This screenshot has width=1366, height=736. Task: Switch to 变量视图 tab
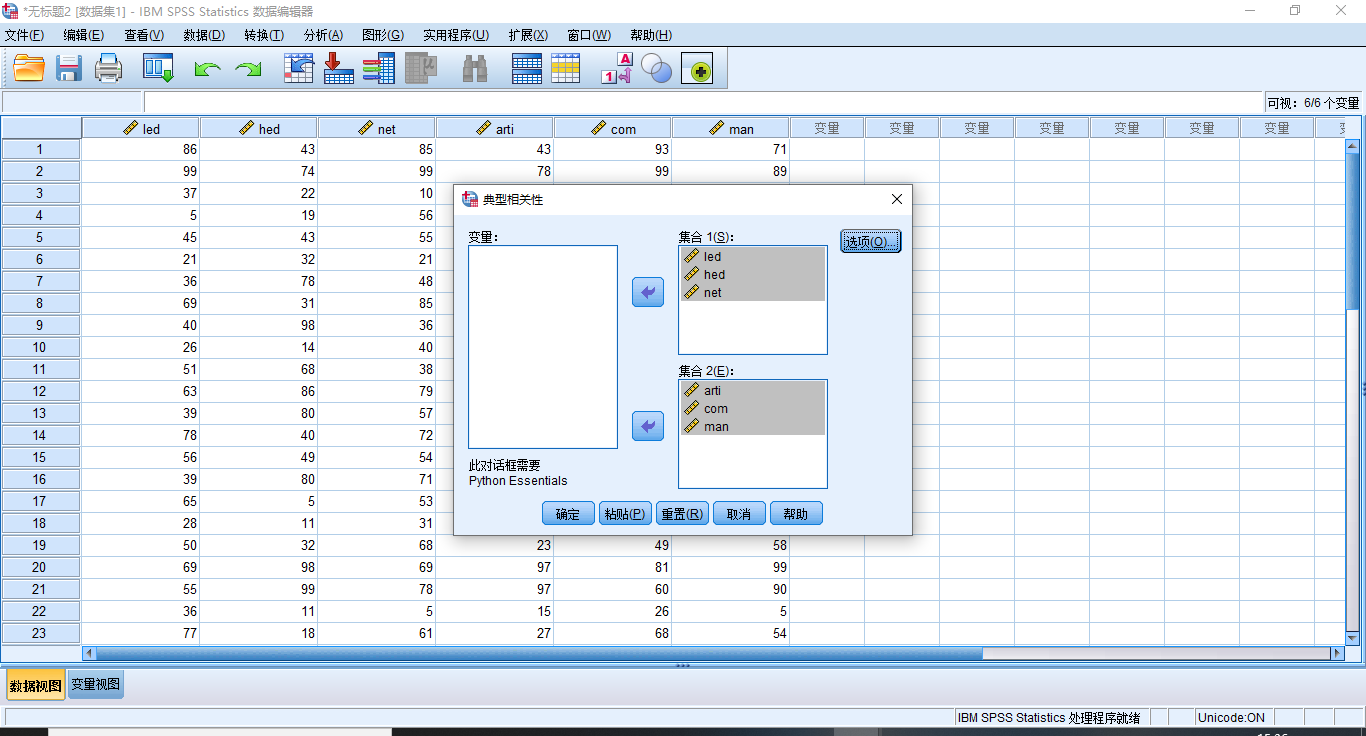coord(95,684)
